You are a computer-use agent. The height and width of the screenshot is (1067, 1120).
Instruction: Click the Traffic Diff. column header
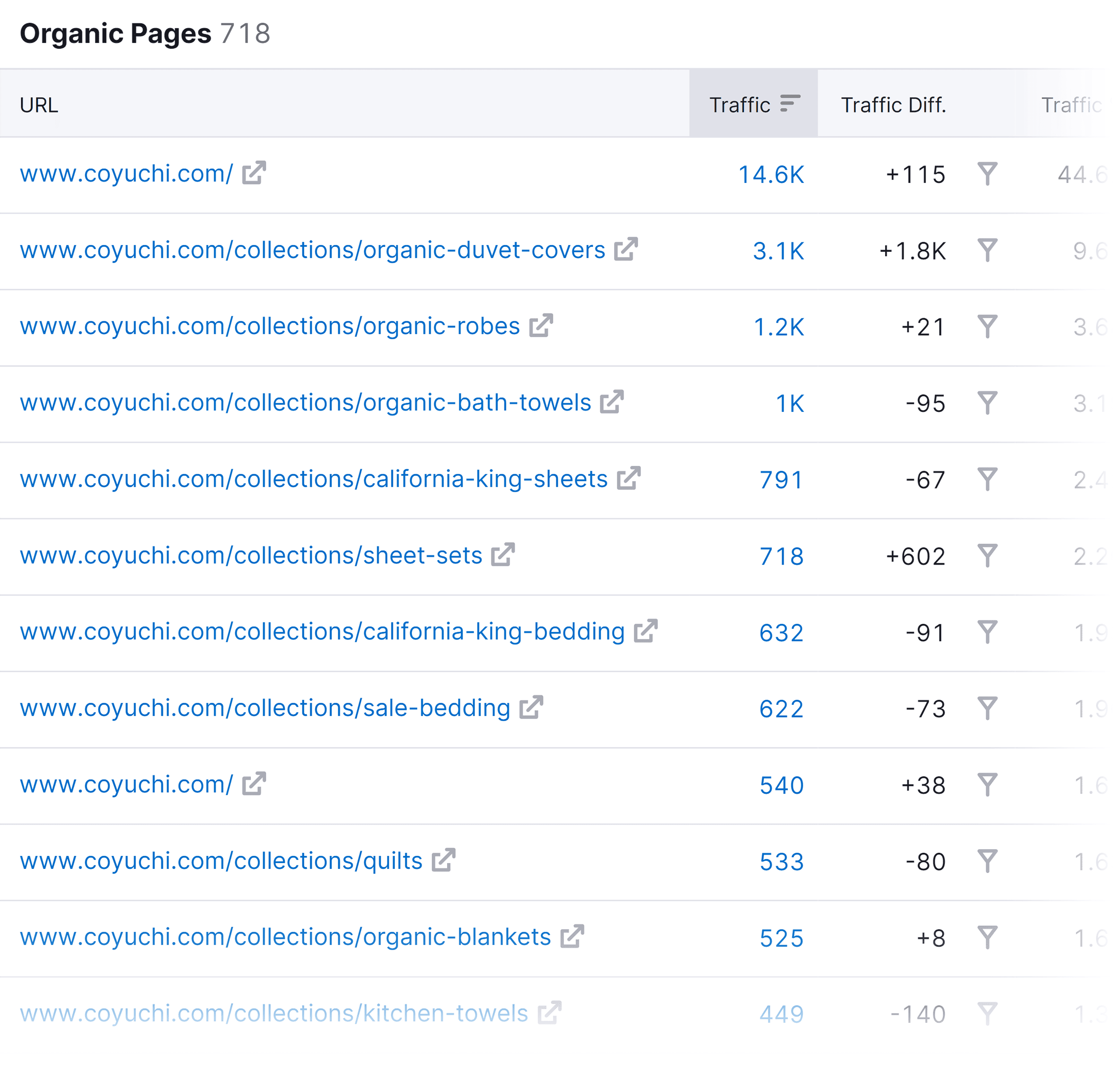(x=894, y=104)
